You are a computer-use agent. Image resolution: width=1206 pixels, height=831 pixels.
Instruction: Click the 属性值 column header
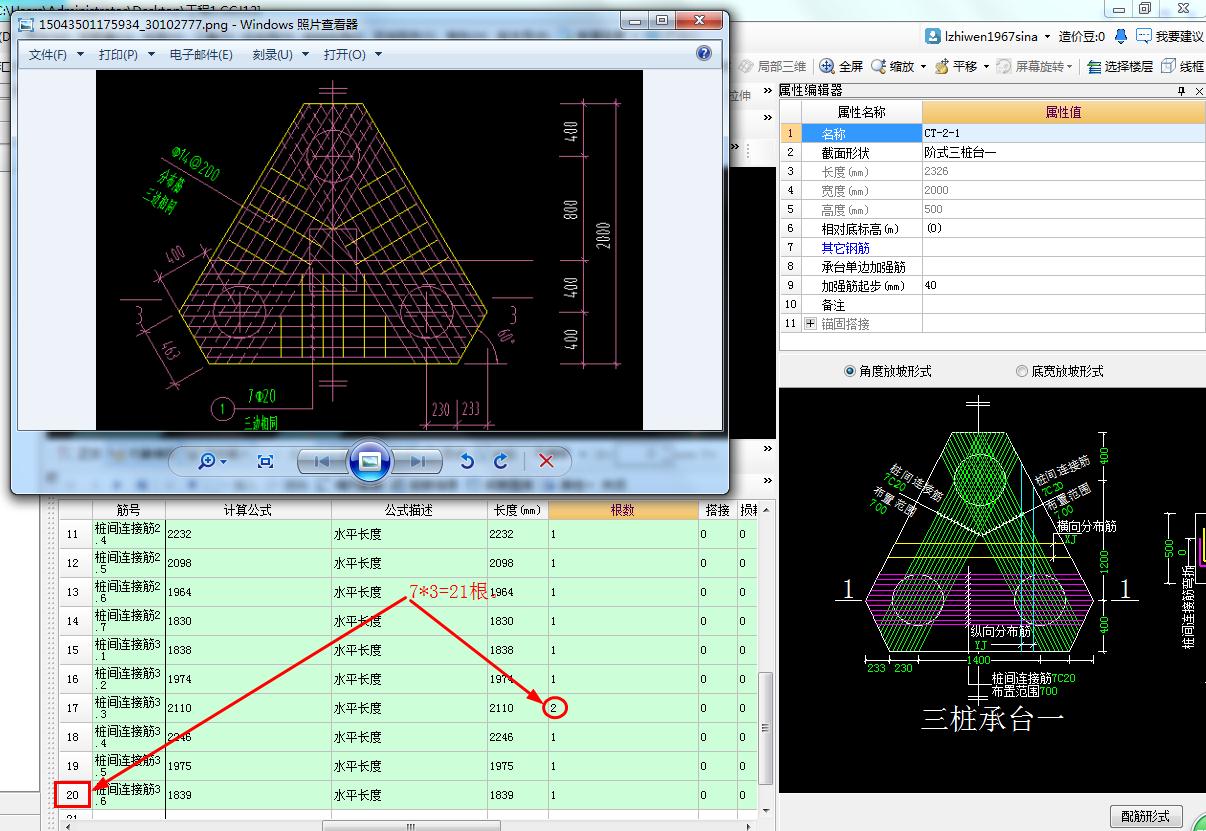(1064, 112)
